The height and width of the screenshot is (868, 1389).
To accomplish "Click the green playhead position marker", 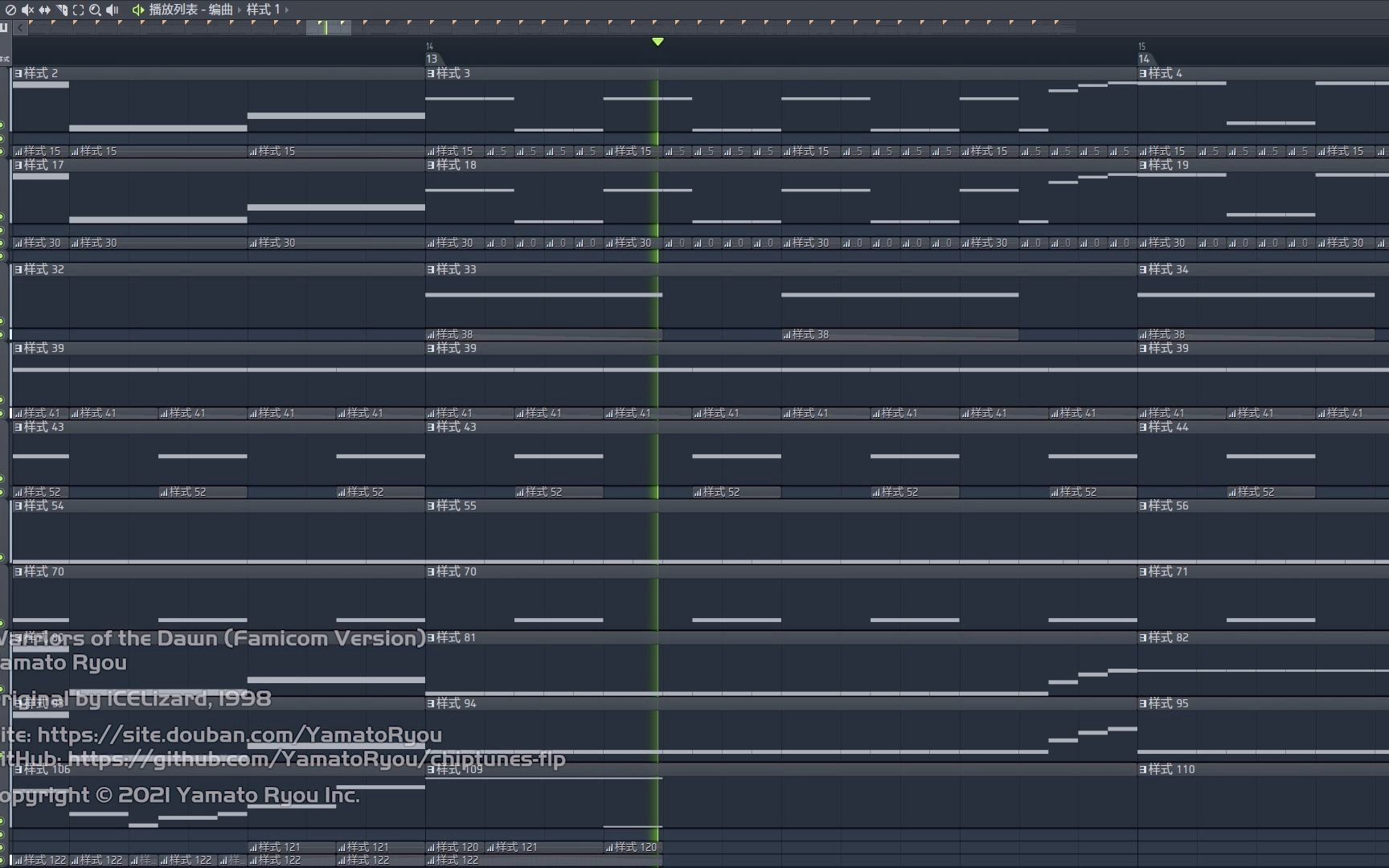I will [x=658, y=42].
